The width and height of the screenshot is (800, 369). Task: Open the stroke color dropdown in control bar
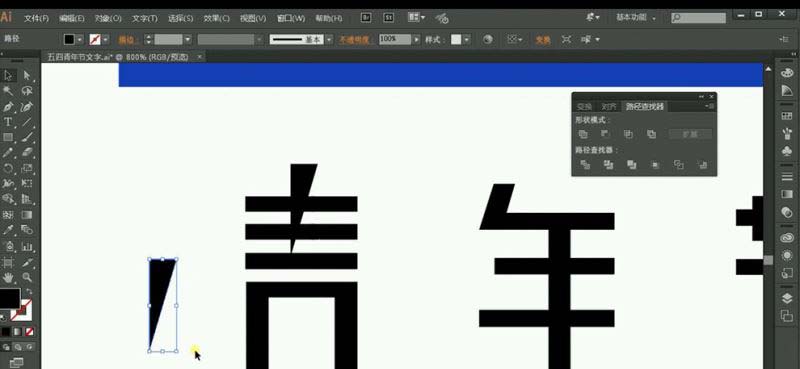(106, 39)
